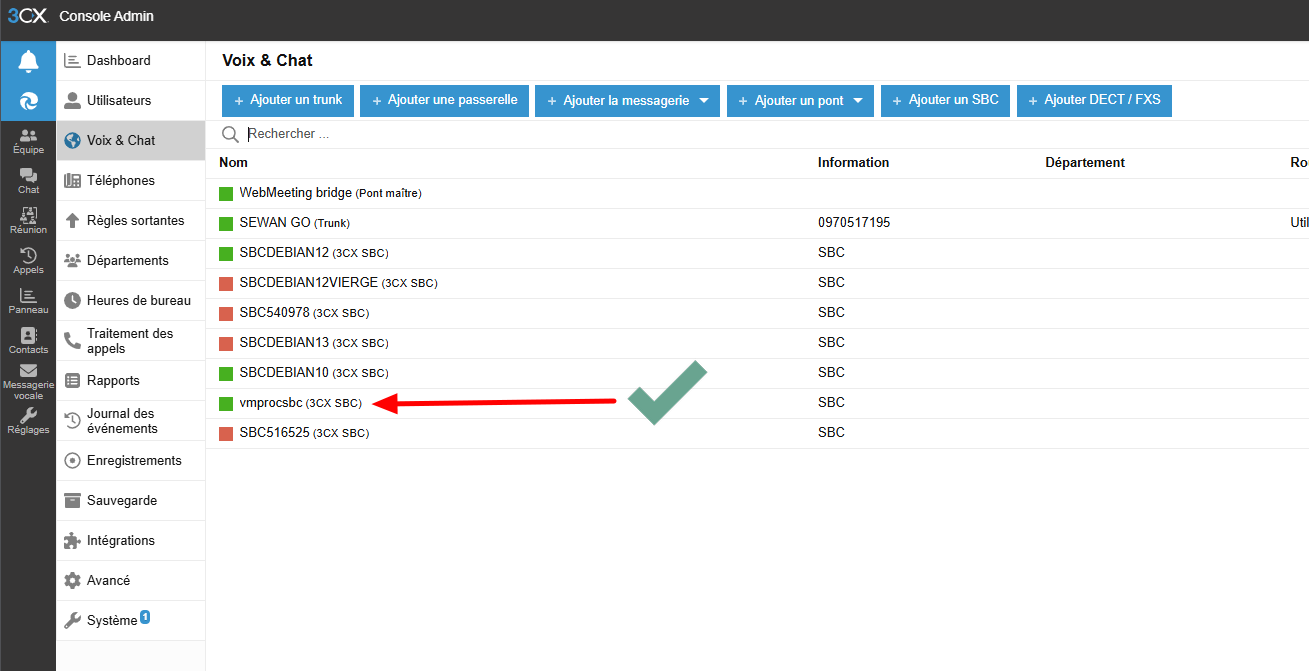Click red status square of SBCDEBIAN13

coord(226,343)
